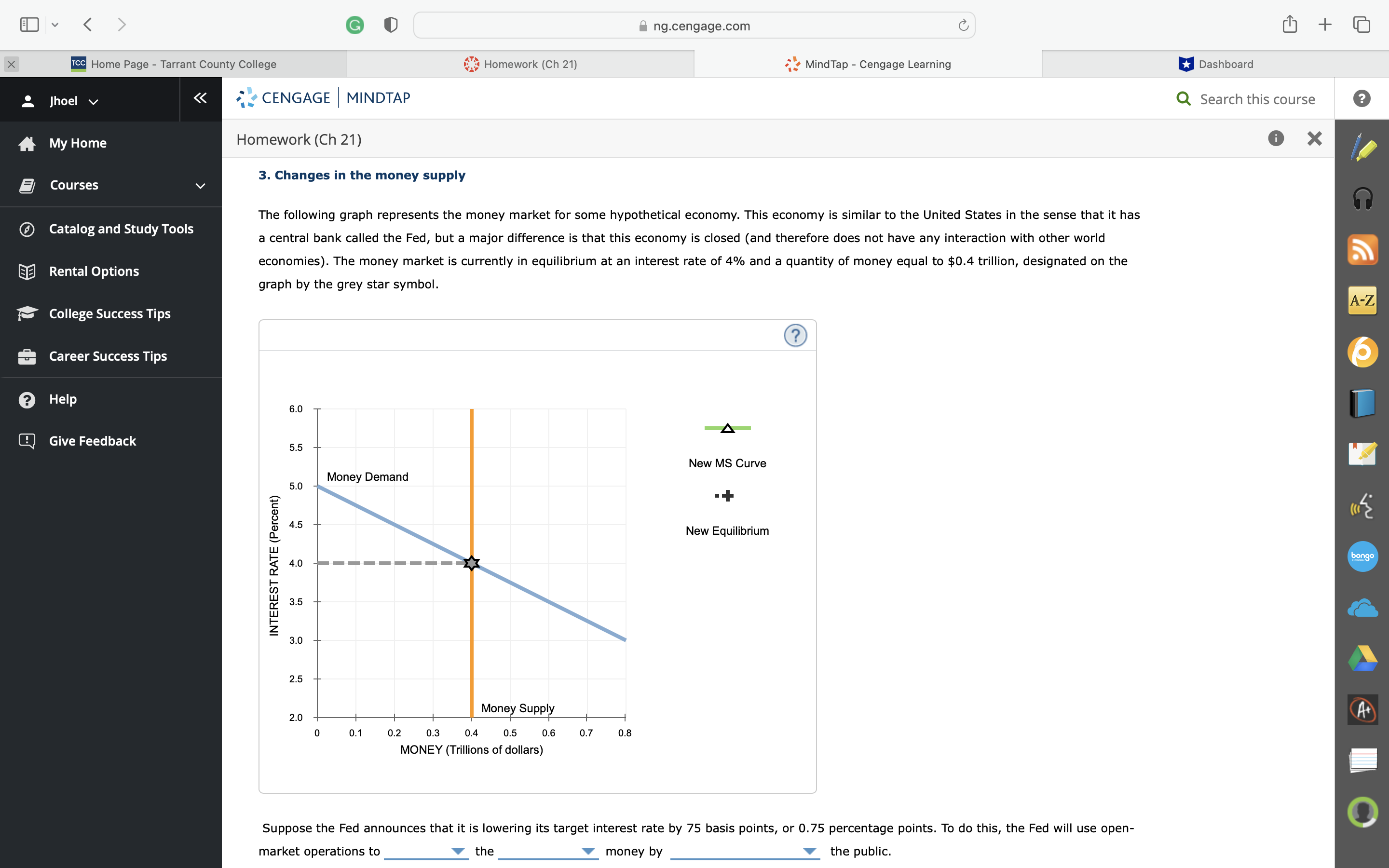This screenshot has height=868, width=1389.
Task: Open the A+ grades app
Action: (1363, 710)
